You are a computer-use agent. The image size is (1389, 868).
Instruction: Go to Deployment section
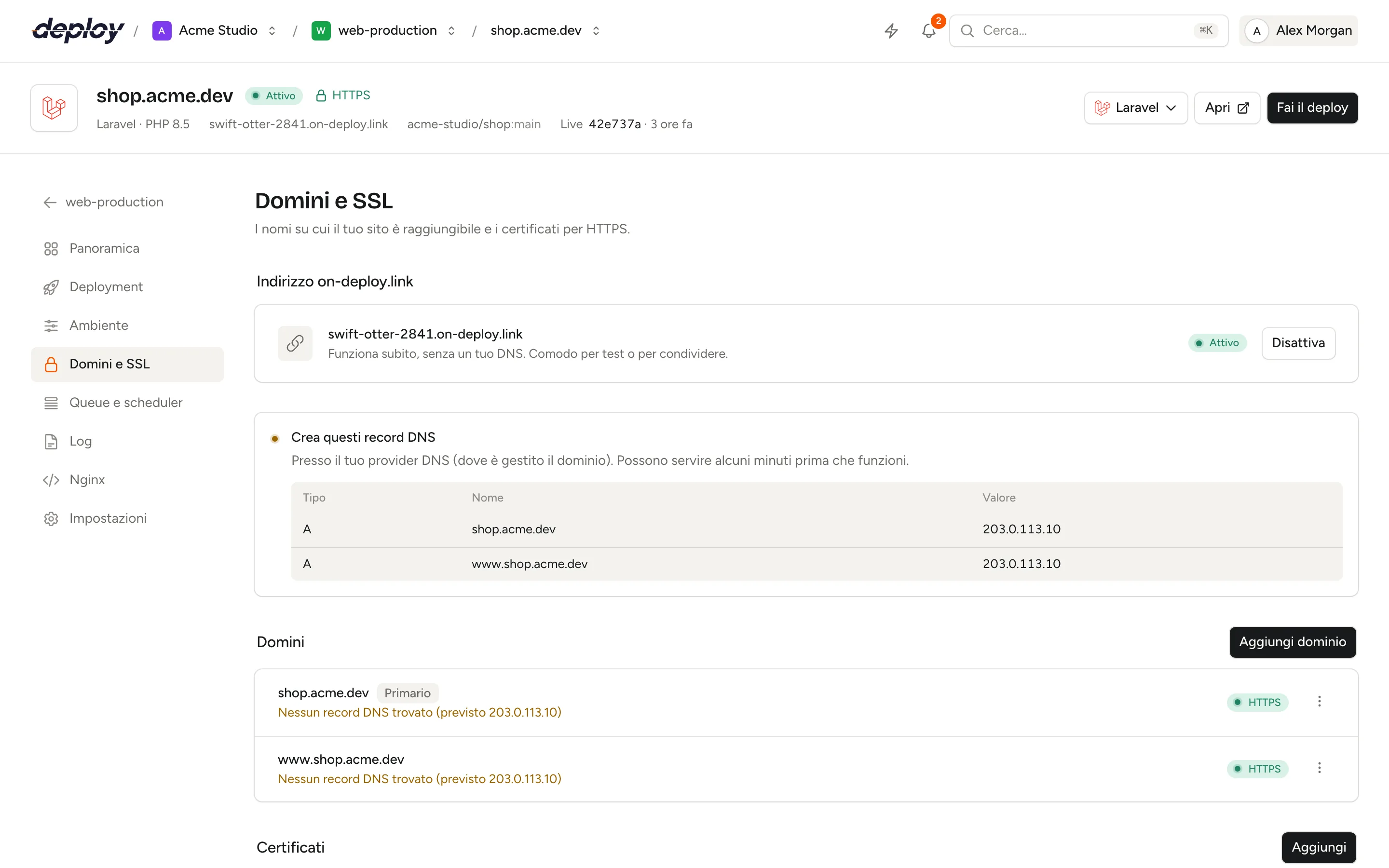(127, 287)
